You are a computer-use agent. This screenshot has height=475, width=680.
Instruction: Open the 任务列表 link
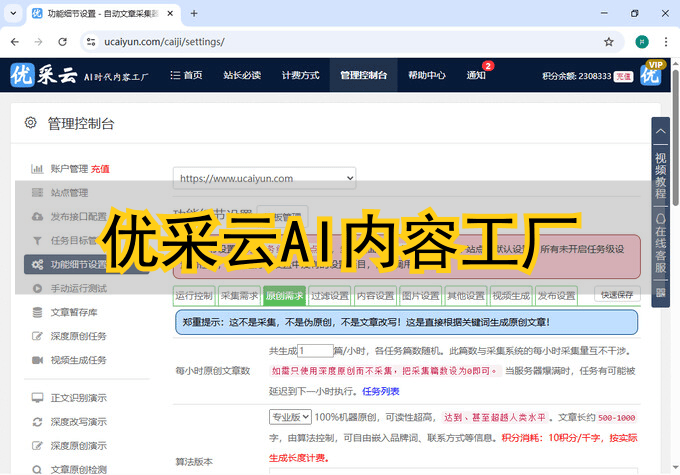click(x=380, y=391)
